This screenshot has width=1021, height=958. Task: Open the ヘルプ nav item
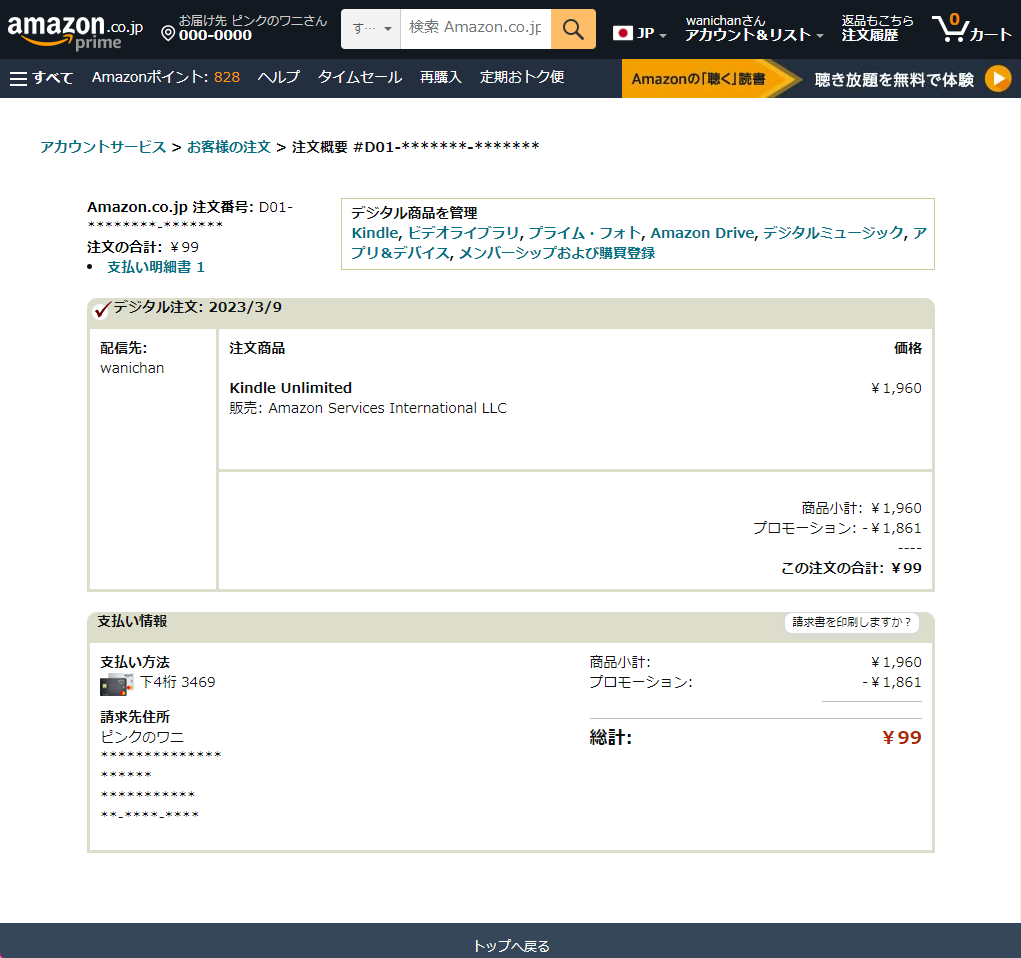pyautogui.click(x=279, y=77)
